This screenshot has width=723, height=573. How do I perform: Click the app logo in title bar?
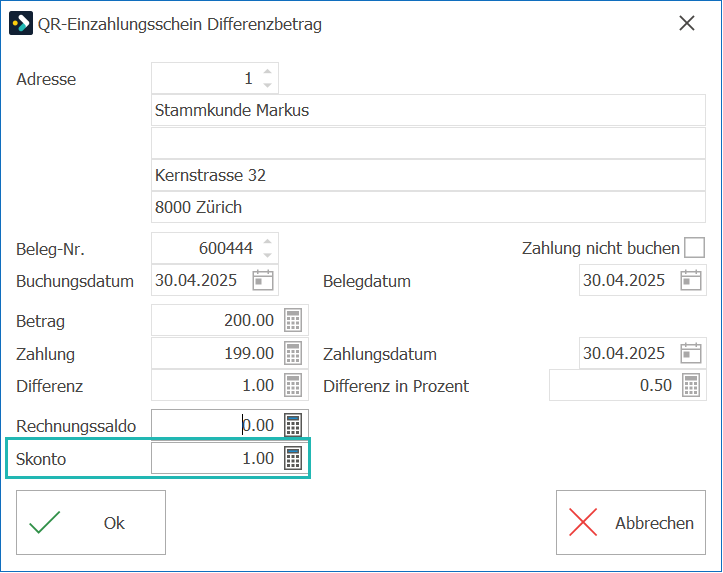pos(21,24)
